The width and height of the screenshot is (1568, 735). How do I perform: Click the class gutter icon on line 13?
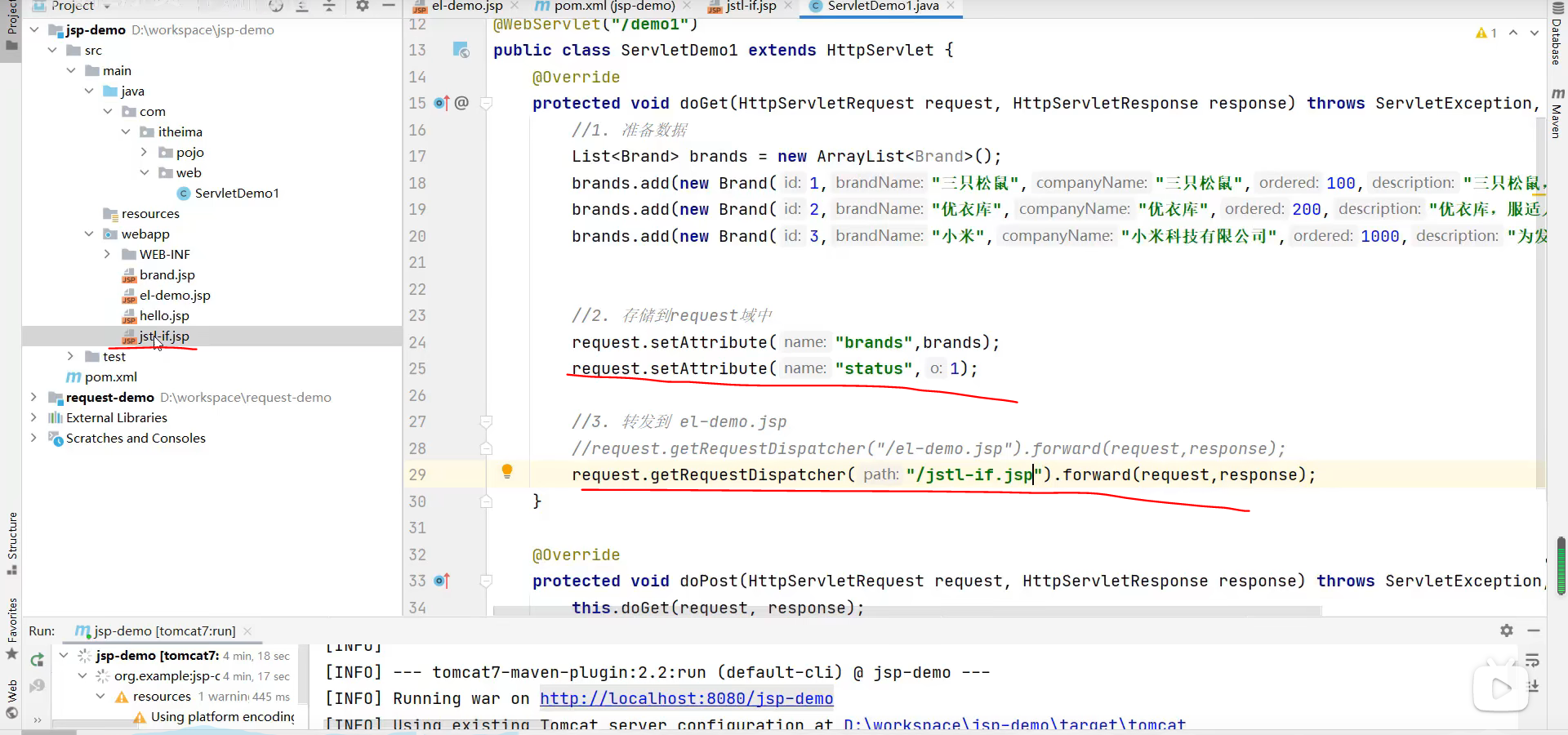click(x=461, y=50)
